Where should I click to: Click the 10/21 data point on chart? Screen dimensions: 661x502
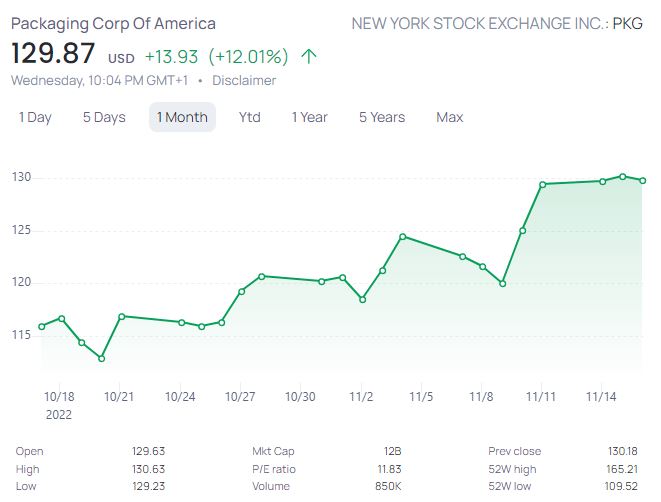click(121, 316)
